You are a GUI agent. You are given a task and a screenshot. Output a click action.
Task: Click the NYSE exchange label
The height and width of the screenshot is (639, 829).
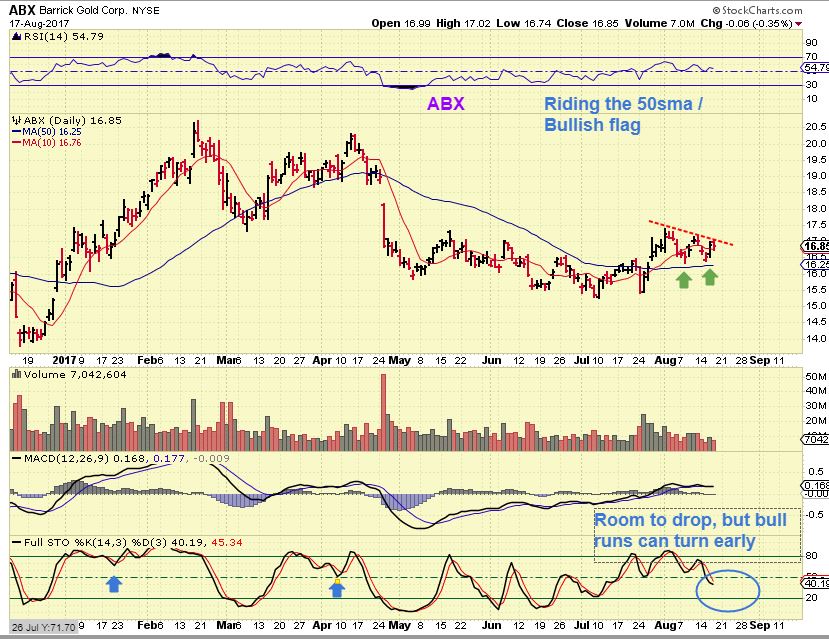point(145,10)
